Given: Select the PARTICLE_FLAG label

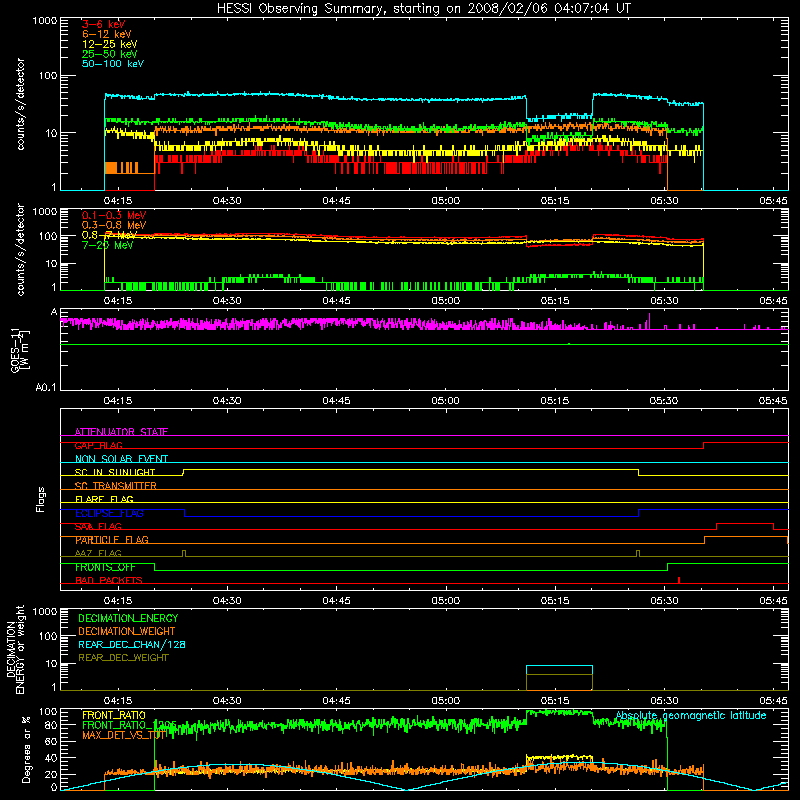Looking at the screenshot, I should pos(112,540).
